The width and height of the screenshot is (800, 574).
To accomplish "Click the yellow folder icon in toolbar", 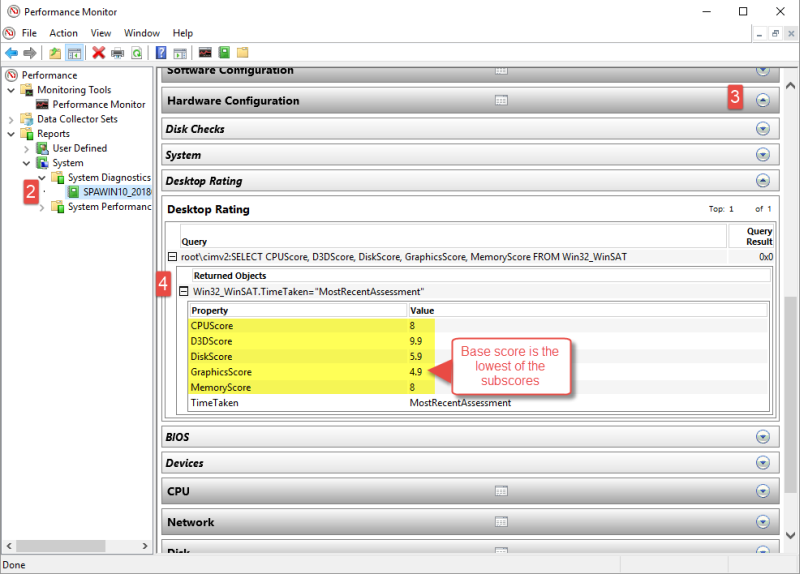I will coord(242,53).
